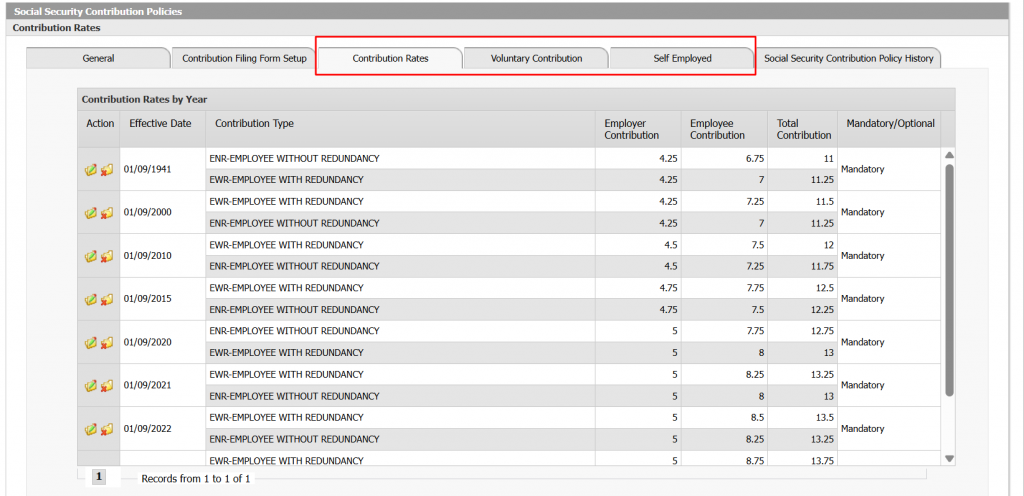Select the Contribution Rates tab

[x=391, y=58]
